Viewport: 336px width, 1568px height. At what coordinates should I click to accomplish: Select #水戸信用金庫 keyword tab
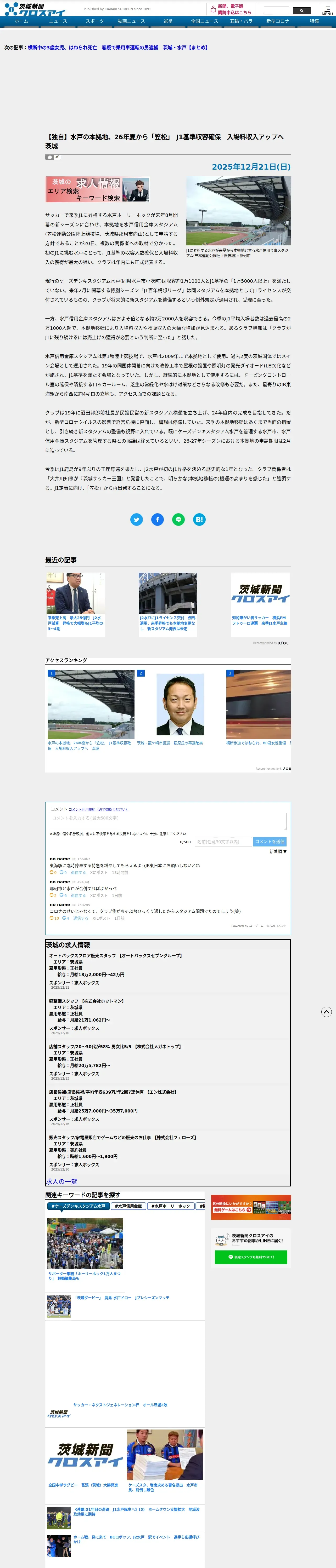click(128, 1206)
